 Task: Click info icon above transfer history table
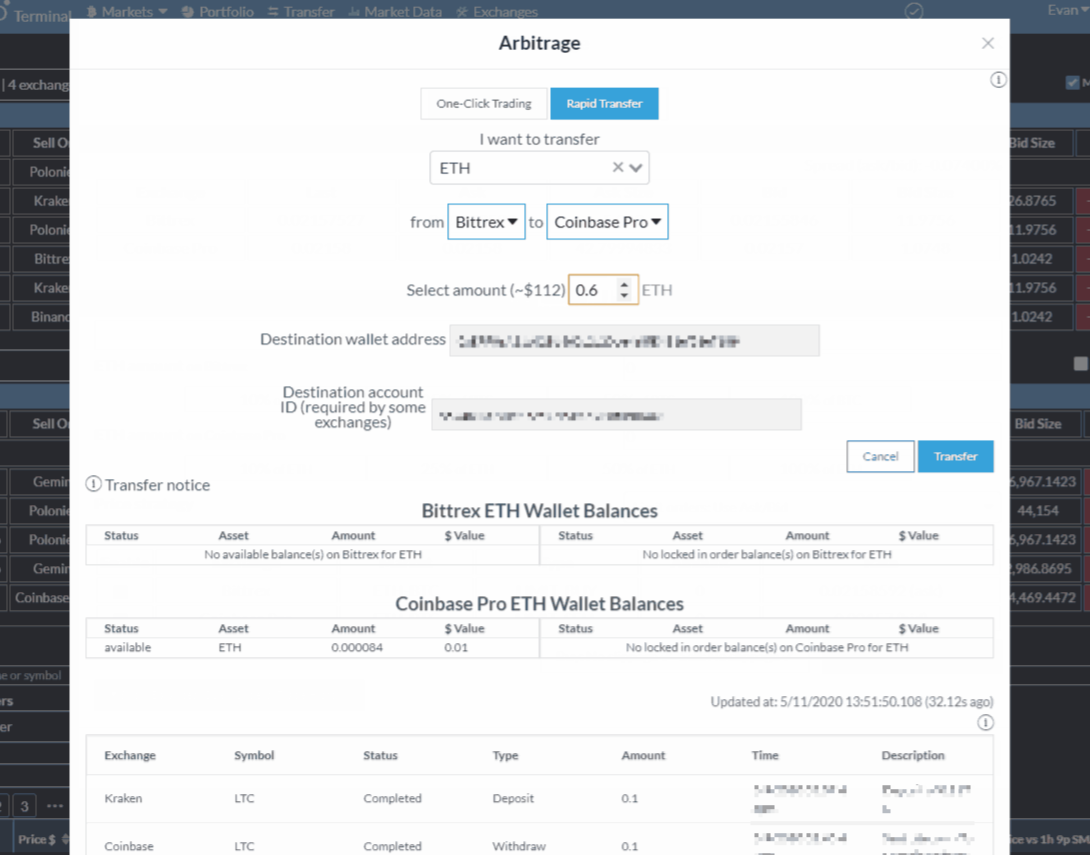(x=985, y=723)
